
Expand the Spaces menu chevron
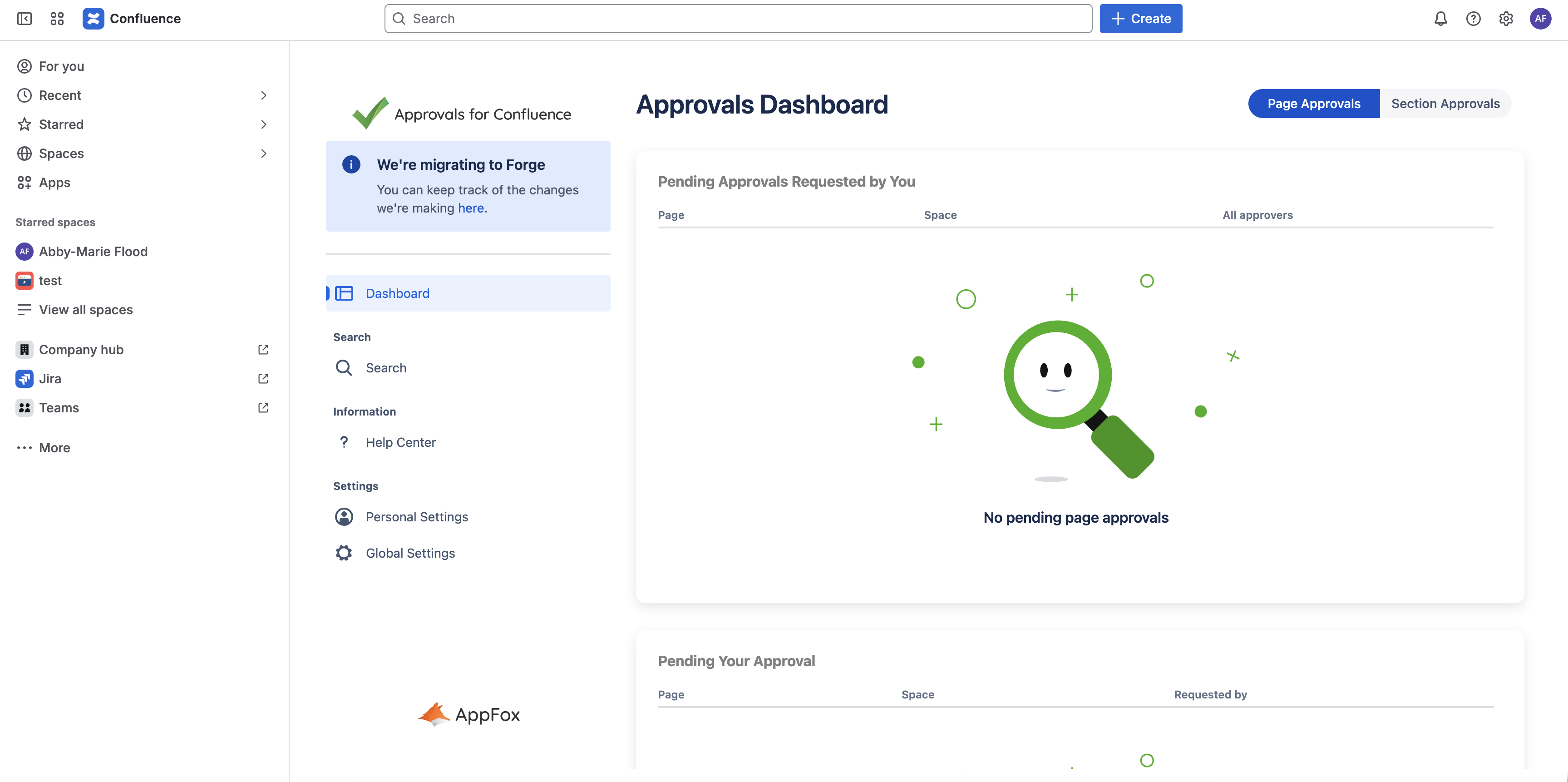264,153
